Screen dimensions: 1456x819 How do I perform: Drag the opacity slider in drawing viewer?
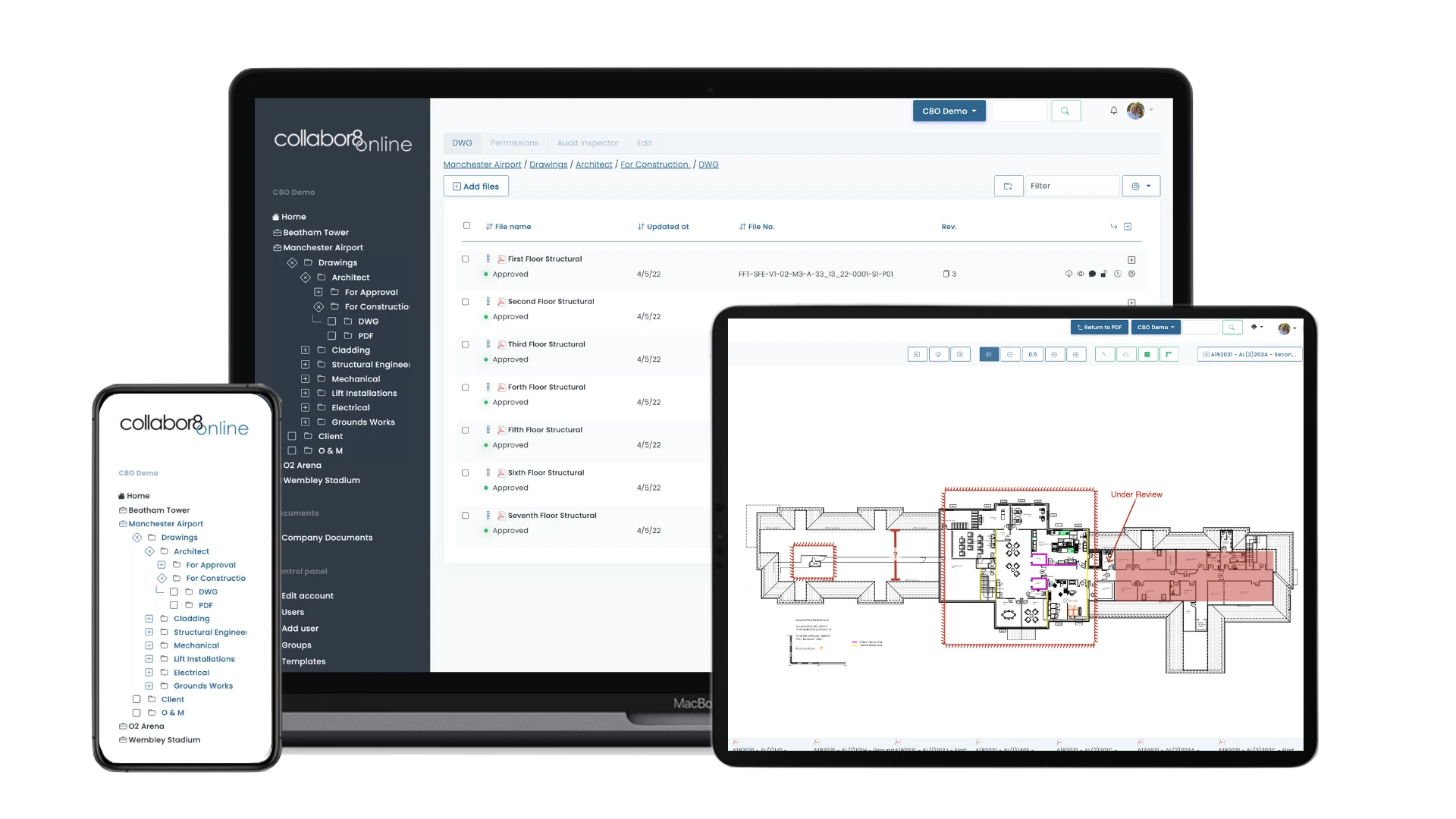tap(1032, 354)
